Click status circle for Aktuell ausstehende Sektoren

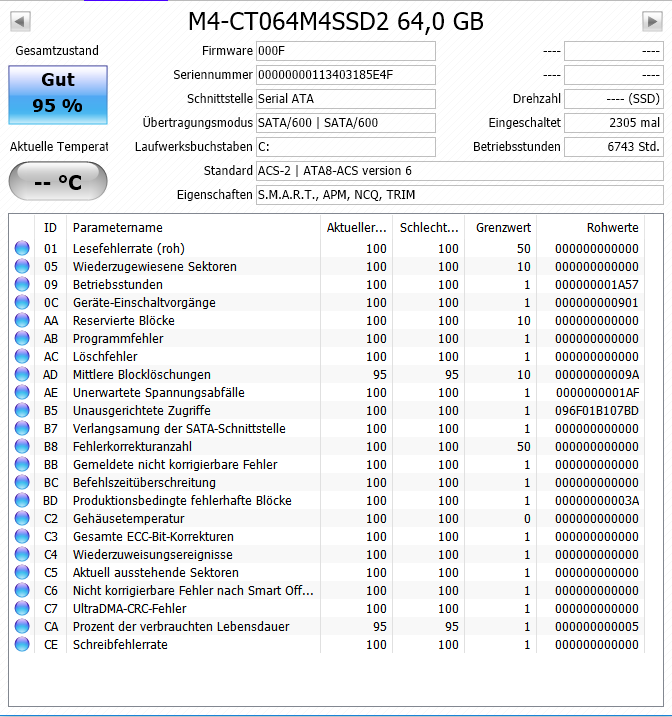coord(22,573)
